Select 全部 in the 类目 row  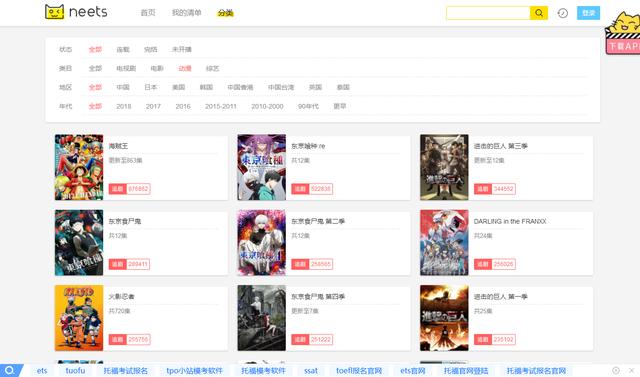click(95, 68)
